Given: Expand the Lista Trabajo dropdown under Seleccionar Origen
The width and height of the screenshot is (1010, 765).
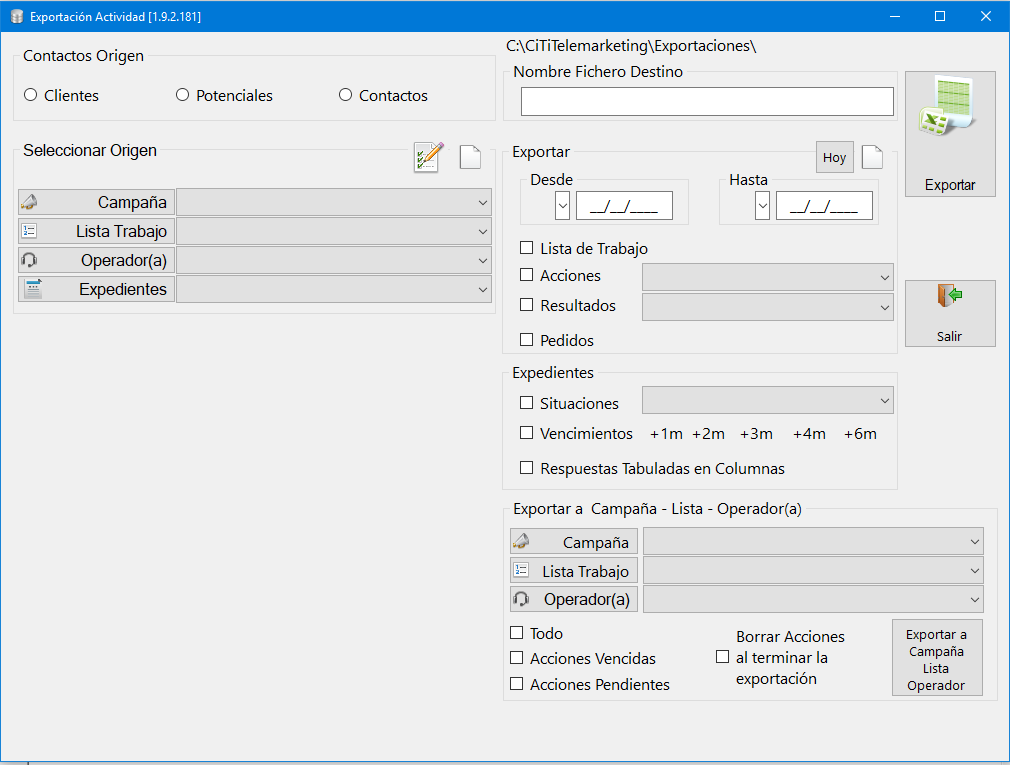Looking at the screenshot, I should pyautogui.click(x=334, y=231).
